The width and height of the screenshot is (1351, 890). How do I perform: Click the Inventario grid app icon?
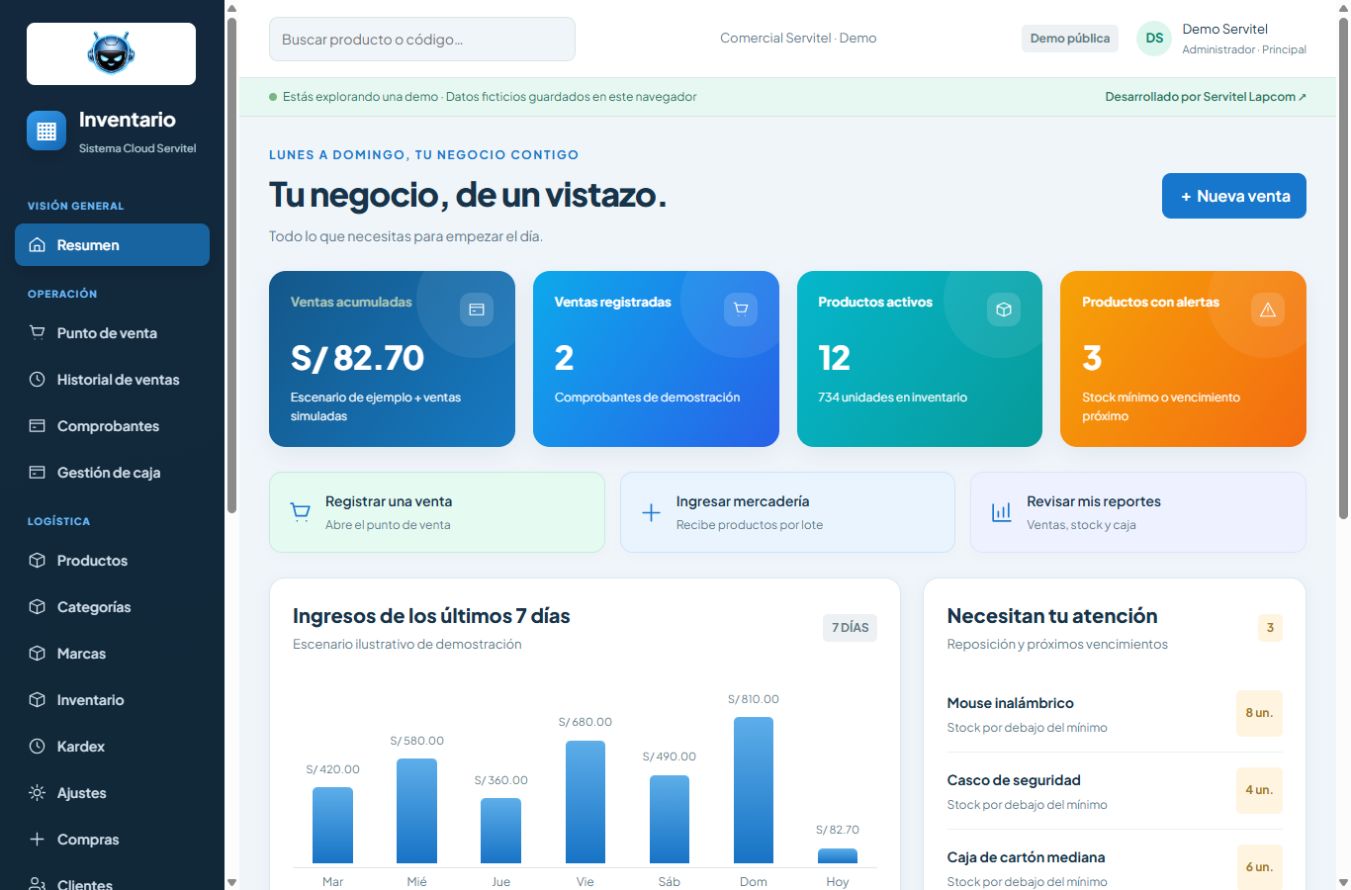point(46,131)
